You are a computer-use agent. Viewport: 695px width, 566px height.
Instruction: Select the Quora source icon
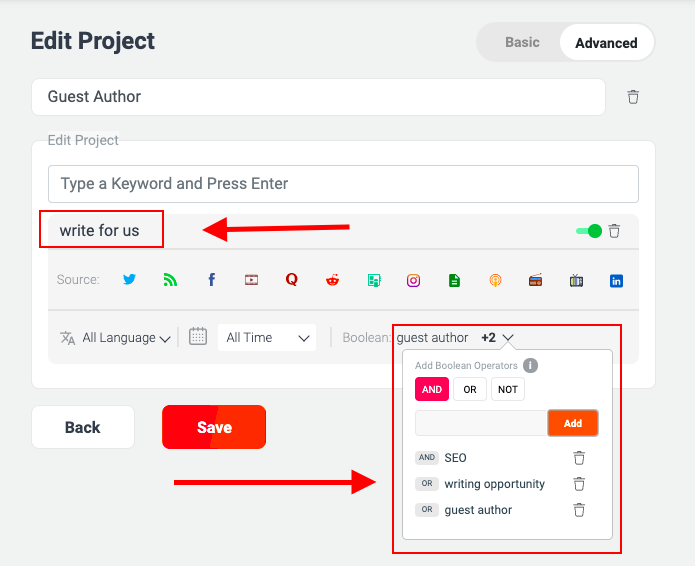coord(292,280)
